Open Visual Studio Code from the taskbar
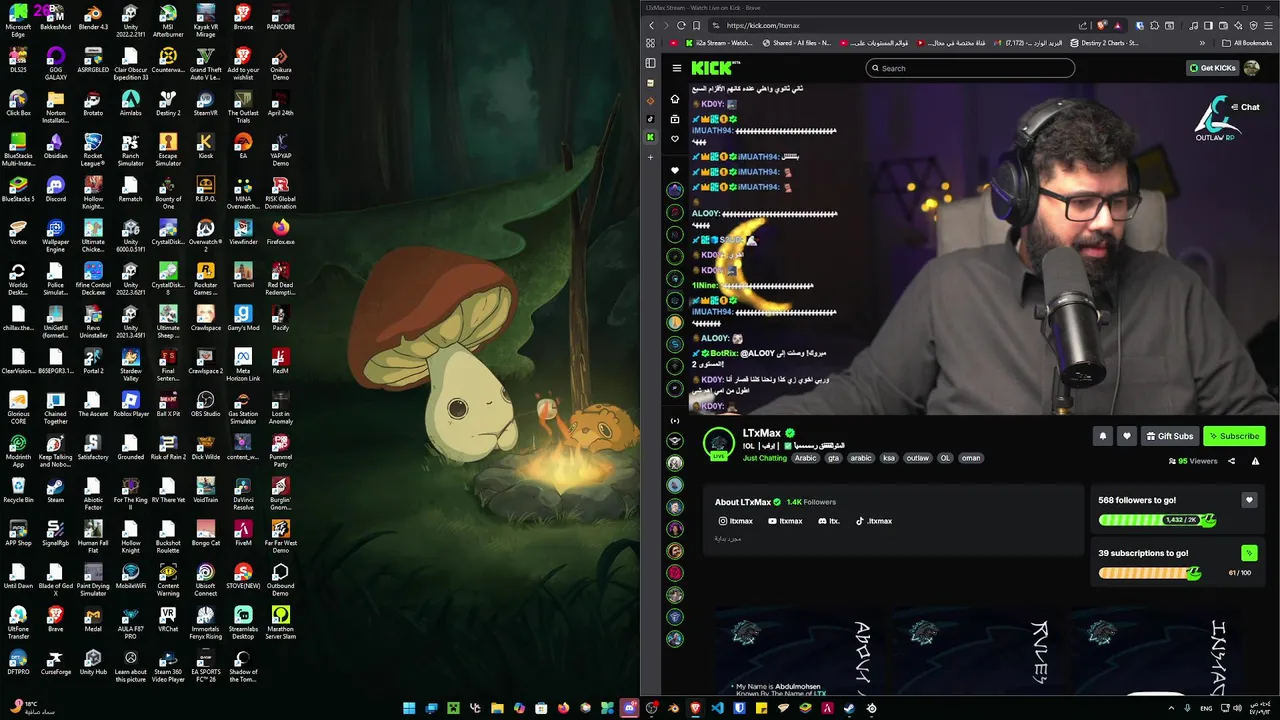Image resolution: width=1280 pixels, height=720 pixels. tap(717, 708)
